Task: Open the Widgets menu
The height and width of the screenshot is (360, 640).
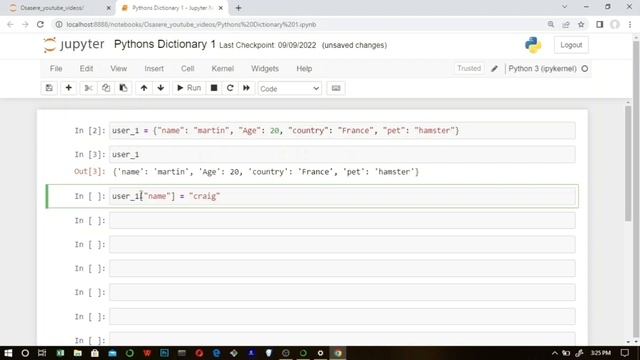Action: (x=265, y=69)
